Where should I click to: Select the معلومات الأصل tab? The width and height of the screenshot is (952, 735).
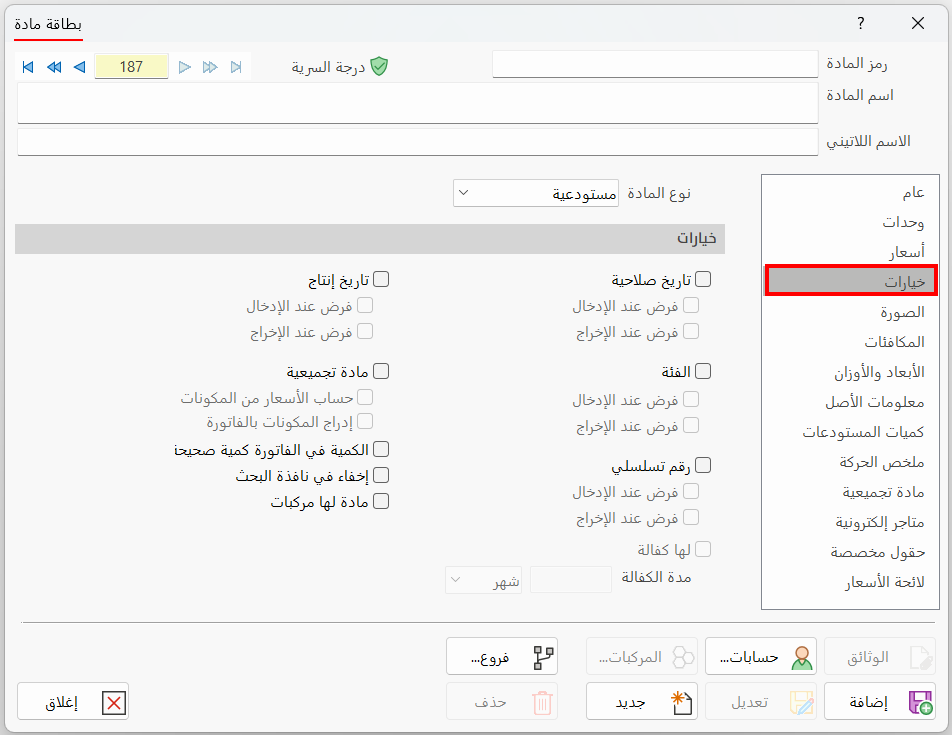tap(850, 402)
